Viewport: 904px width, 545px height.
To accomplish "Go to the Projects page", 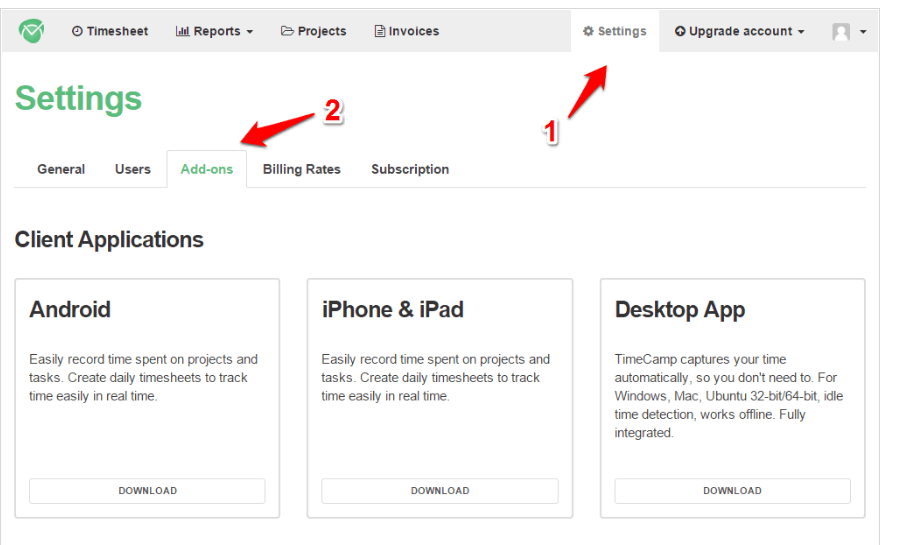I will pyautogui.click(x=314, y=31).
